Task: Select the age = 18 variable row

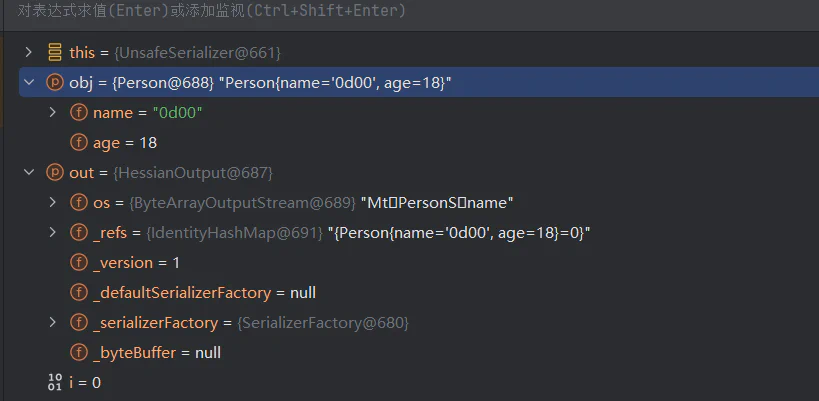Action: (x=419, y=143)
